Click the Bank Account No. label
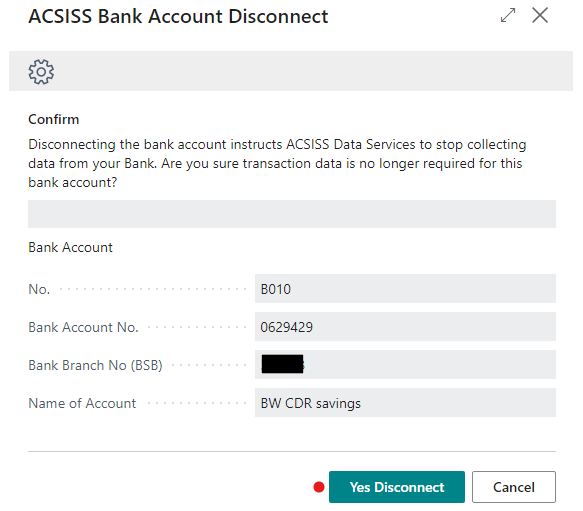This screenshot has height=511, width=583. point(83,327)
